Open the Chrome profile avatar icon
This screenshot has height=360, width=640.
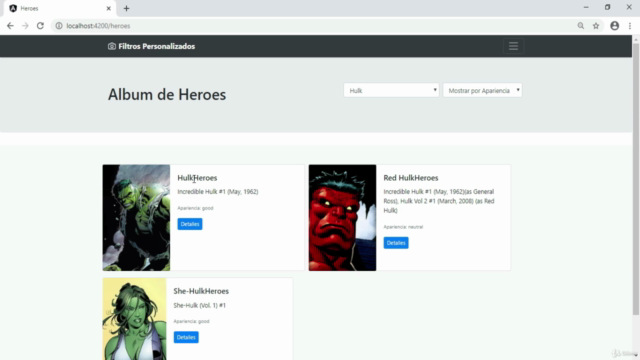[614, 26]
